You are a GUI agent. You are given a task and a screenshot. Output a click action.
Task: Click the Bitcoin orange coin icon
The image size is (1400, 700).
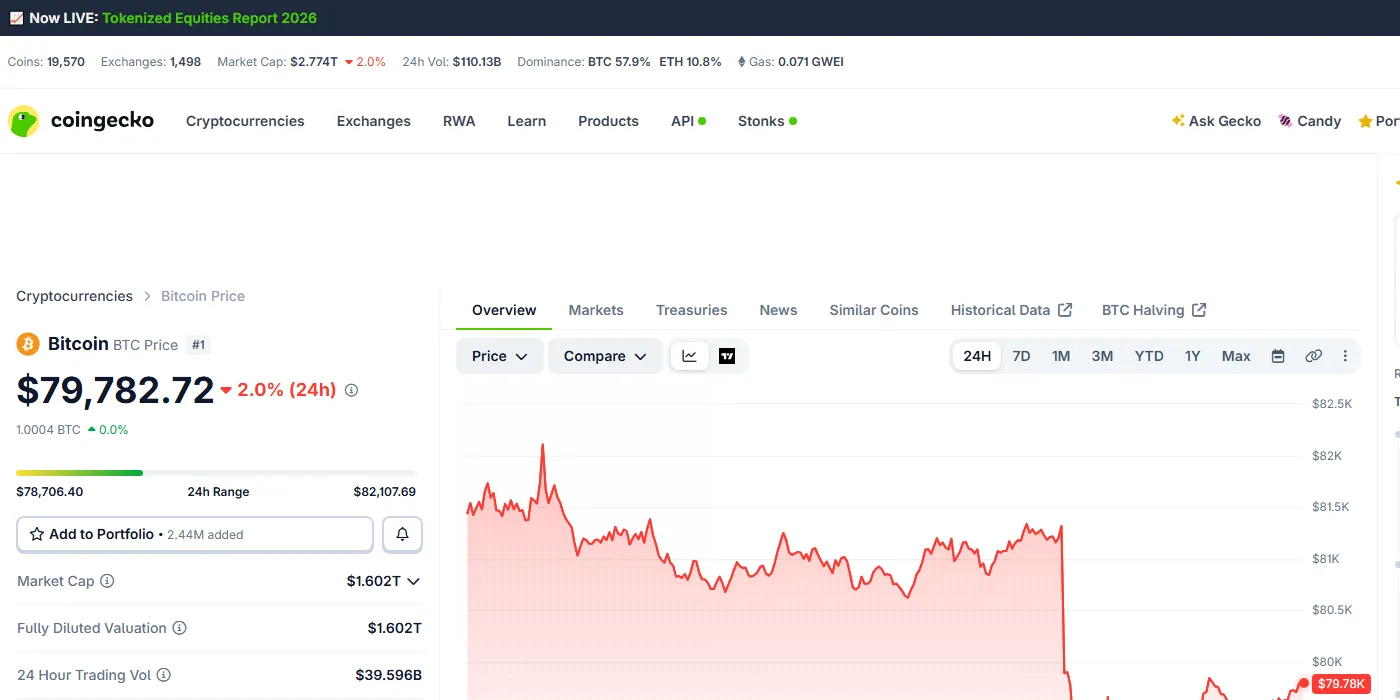tap(28, 344)
